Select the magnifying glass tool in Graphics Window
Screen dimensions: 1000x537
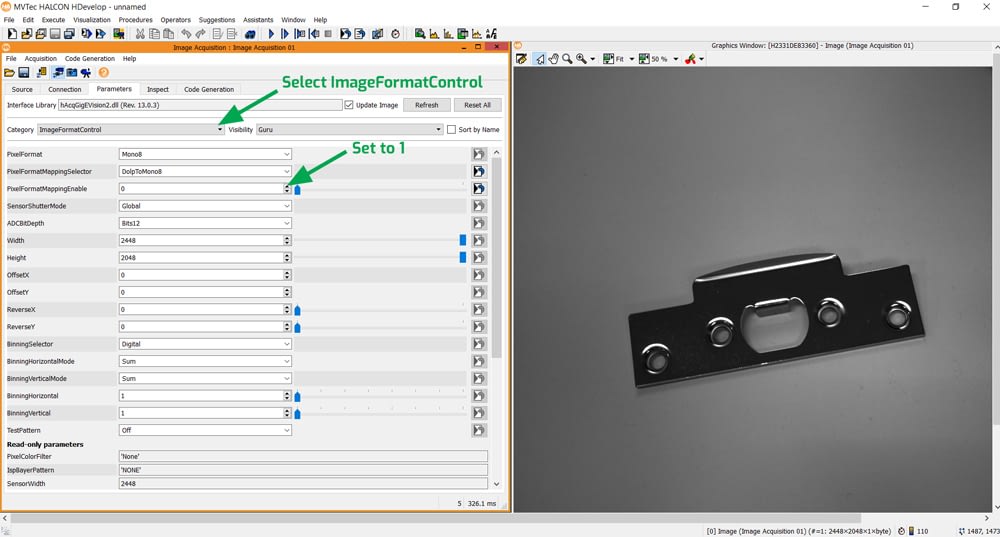567,59
